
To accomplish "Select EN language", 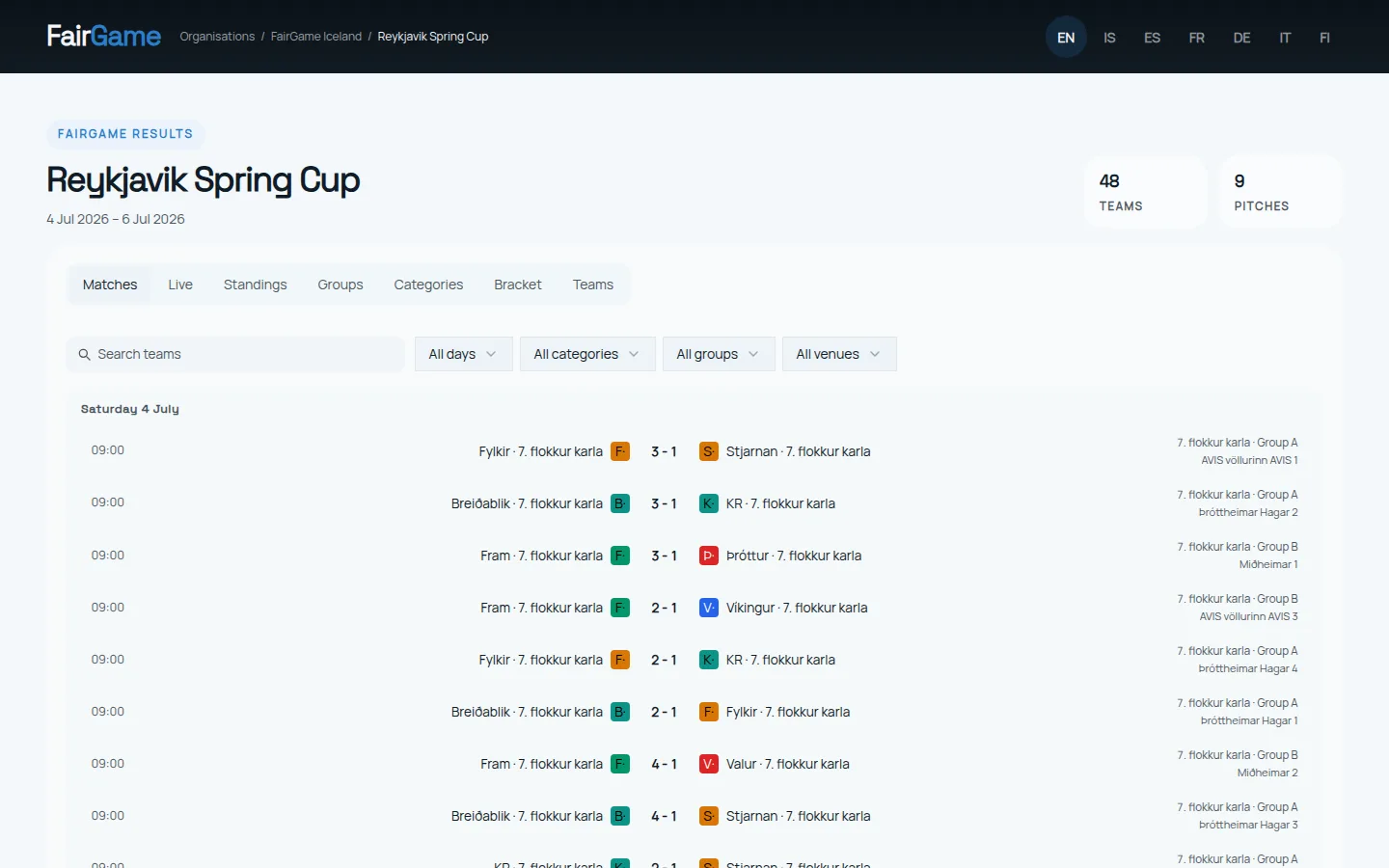I will [x=1066, y=38].
